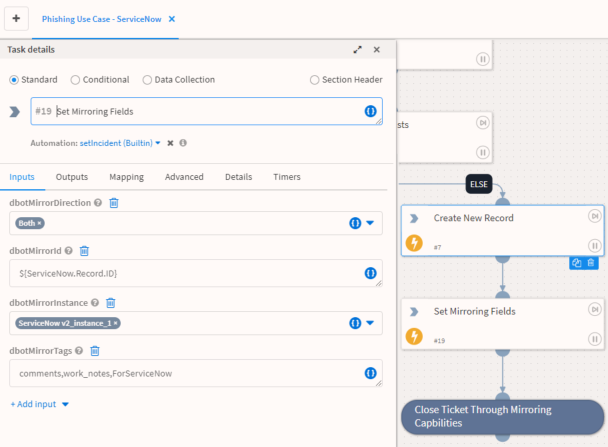Click the copy icon below Create New Record

(577, 263)
